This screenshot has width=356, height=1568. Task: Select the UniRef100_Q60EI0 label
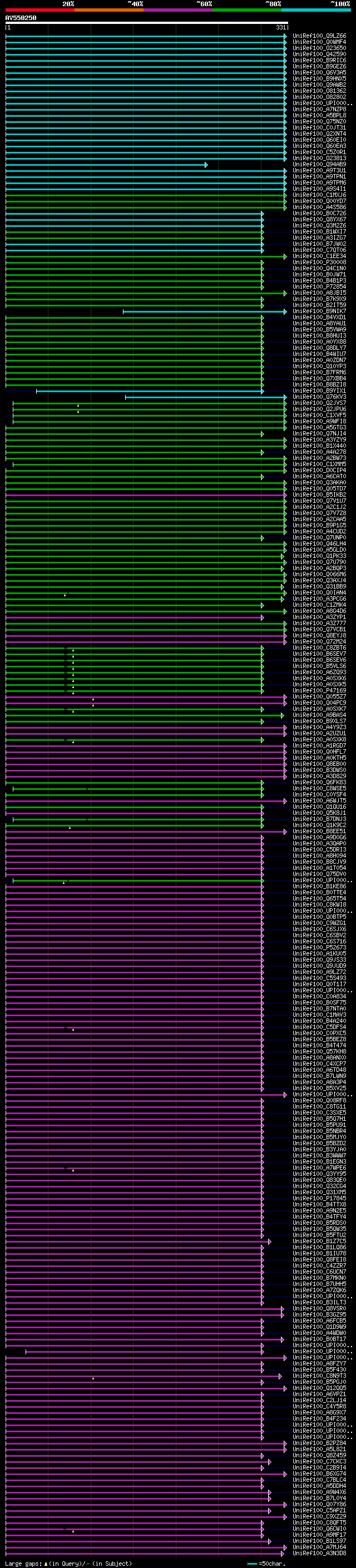point(319,140)
